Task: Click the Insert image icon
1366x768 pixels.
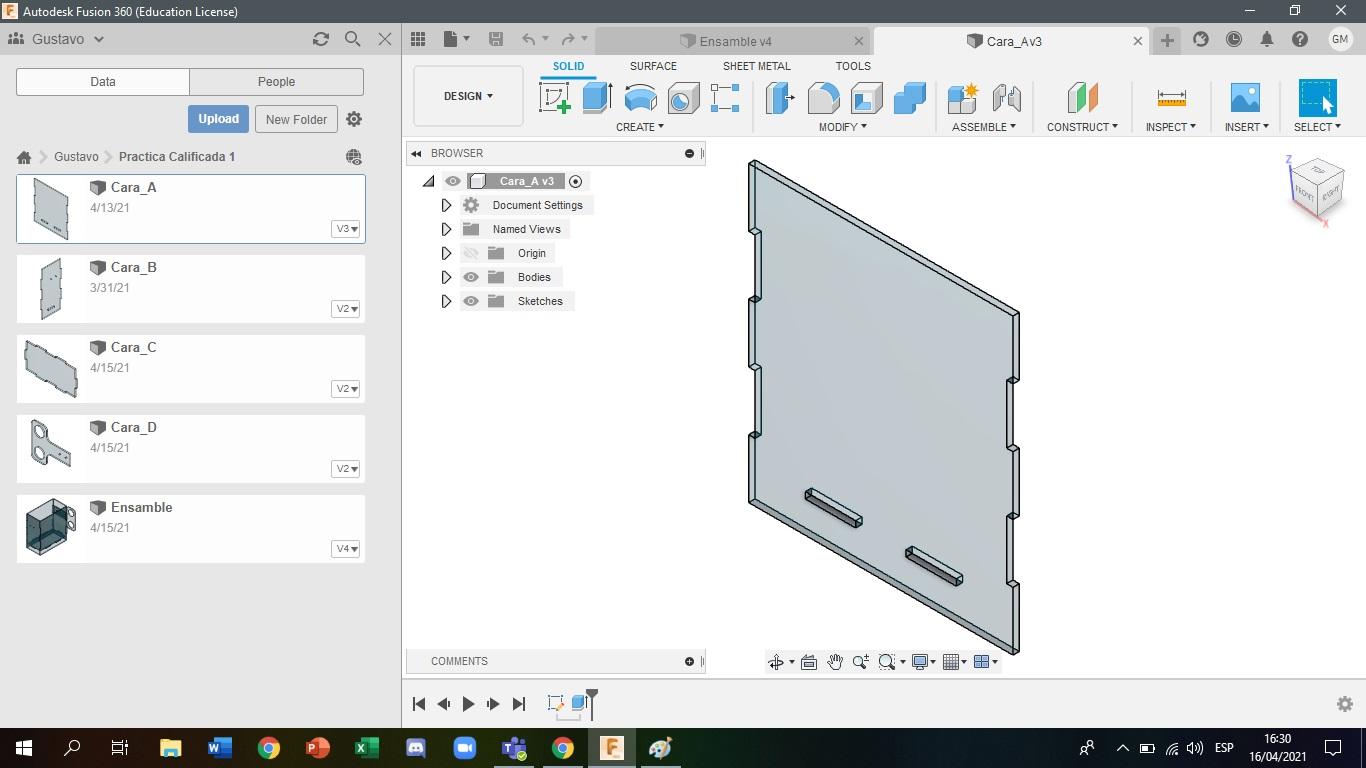Action: click(1245, 98)
